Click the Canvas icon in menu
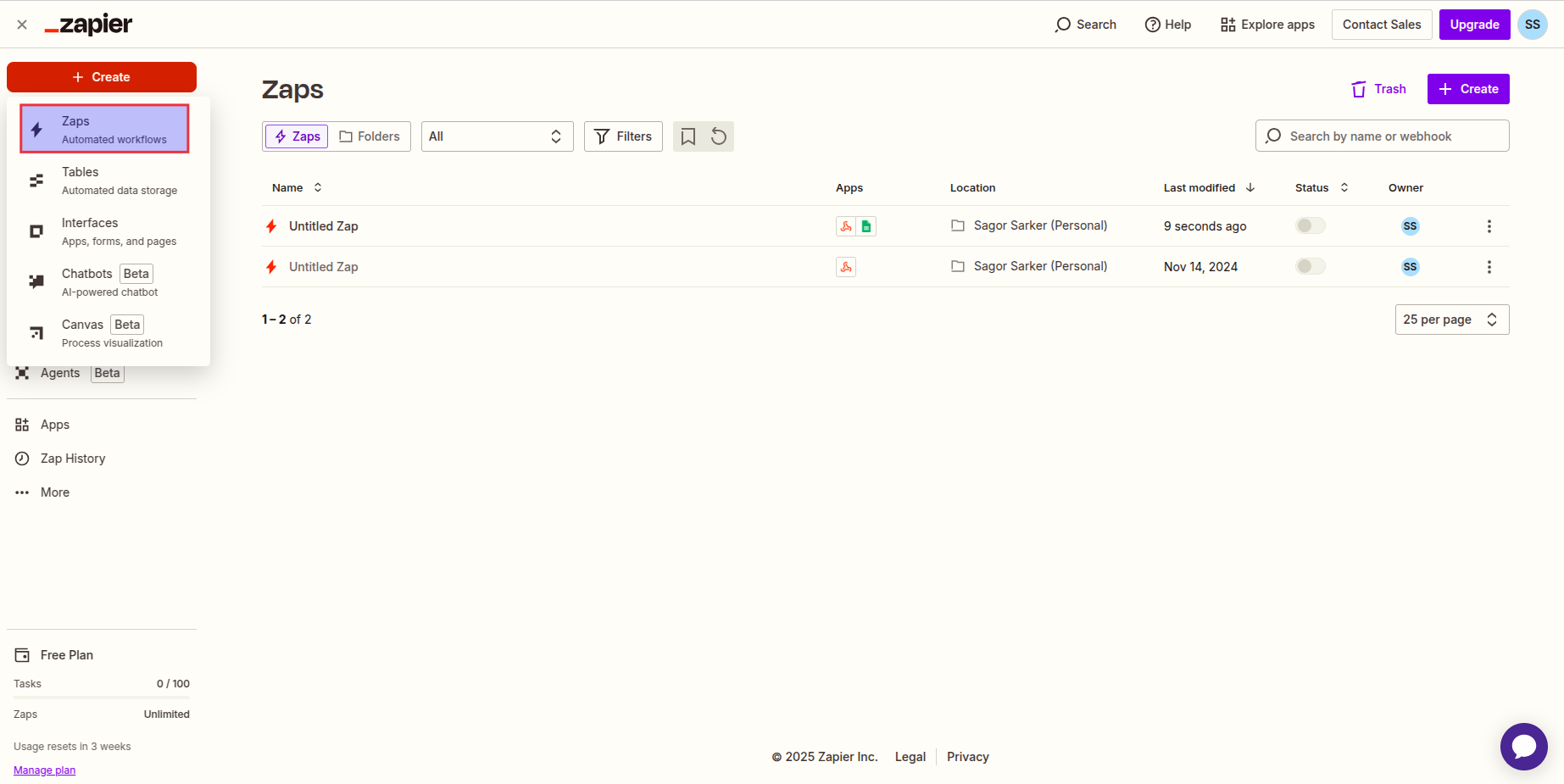This screenshot has height=784, width=1564. [36, 333]
